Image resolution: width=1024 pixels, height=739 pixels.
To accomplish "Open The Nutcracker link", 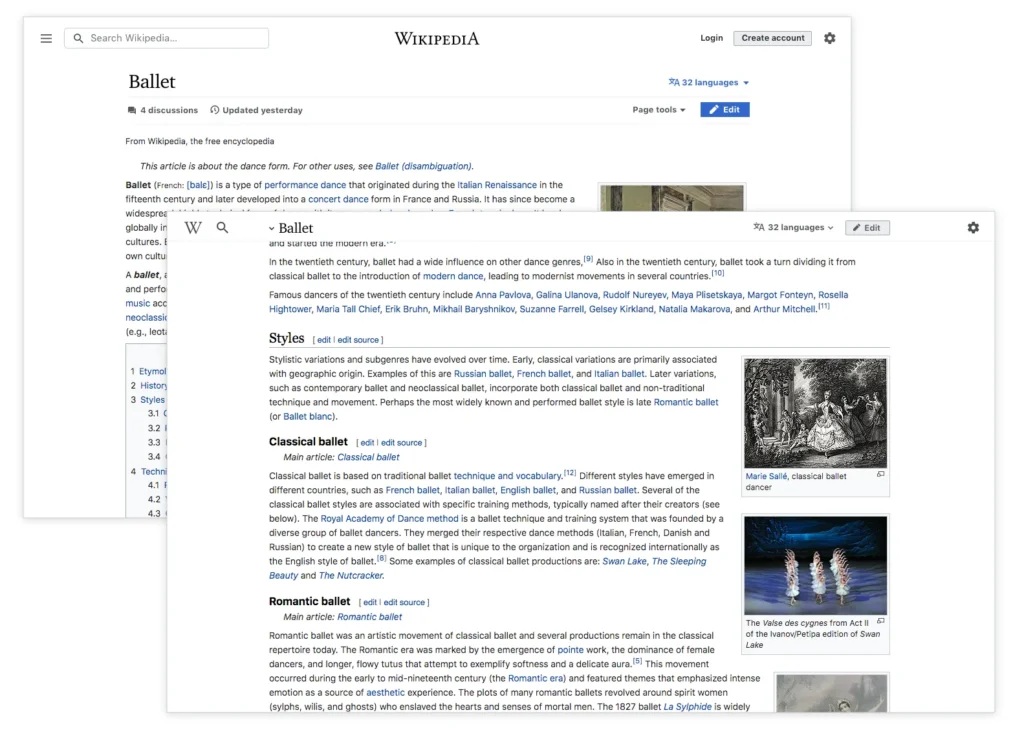I will (x=351, y=576).
